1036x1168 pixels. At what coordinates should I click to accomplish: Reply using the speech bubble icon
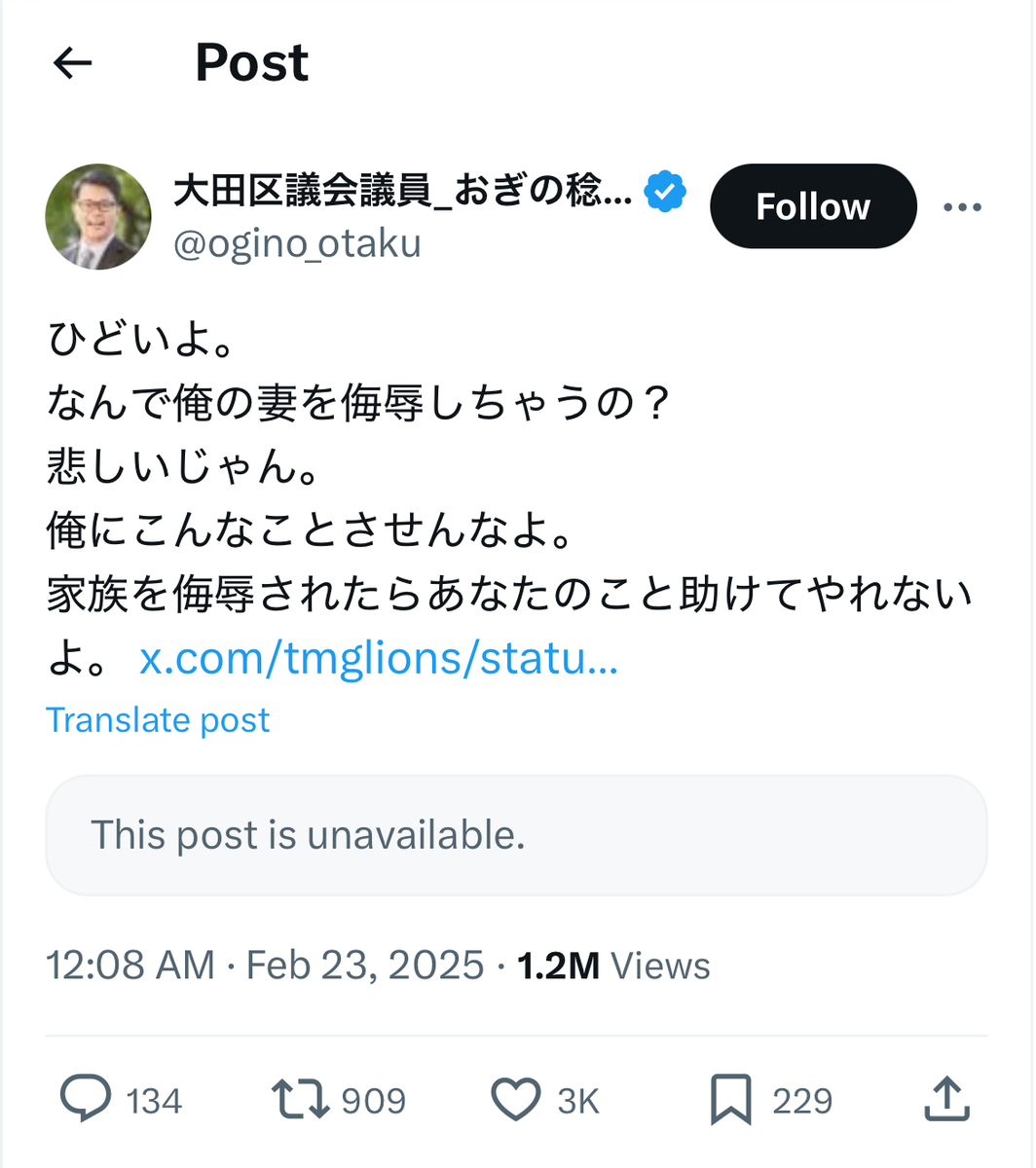click(86, 1100)
